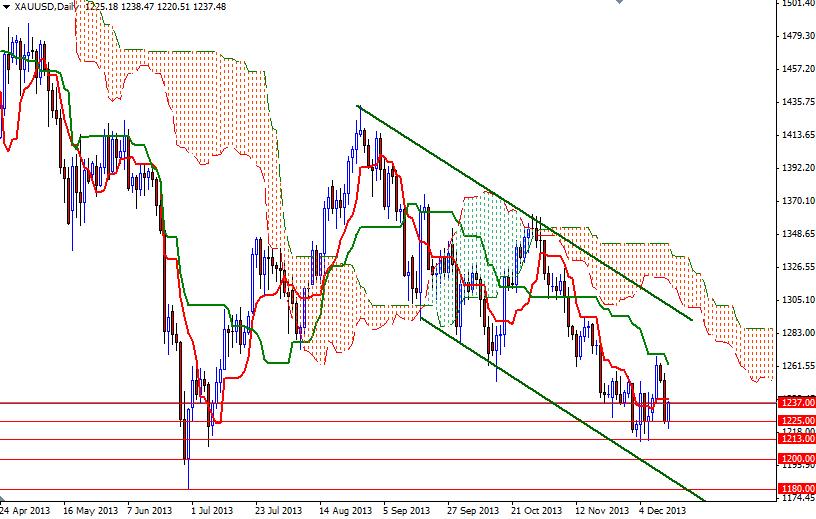Click the 1305.10 price axis value

798,300
